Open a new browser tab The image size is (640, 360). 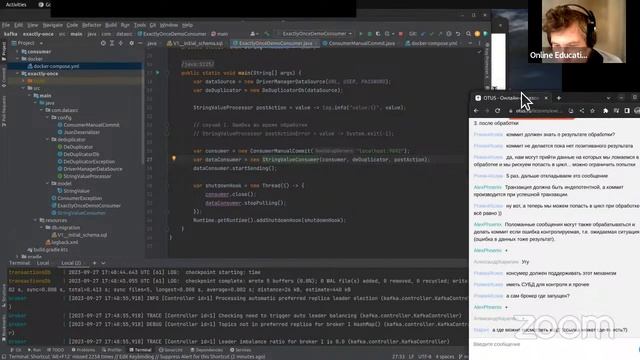pyautogui.click(x=559, y=98)
